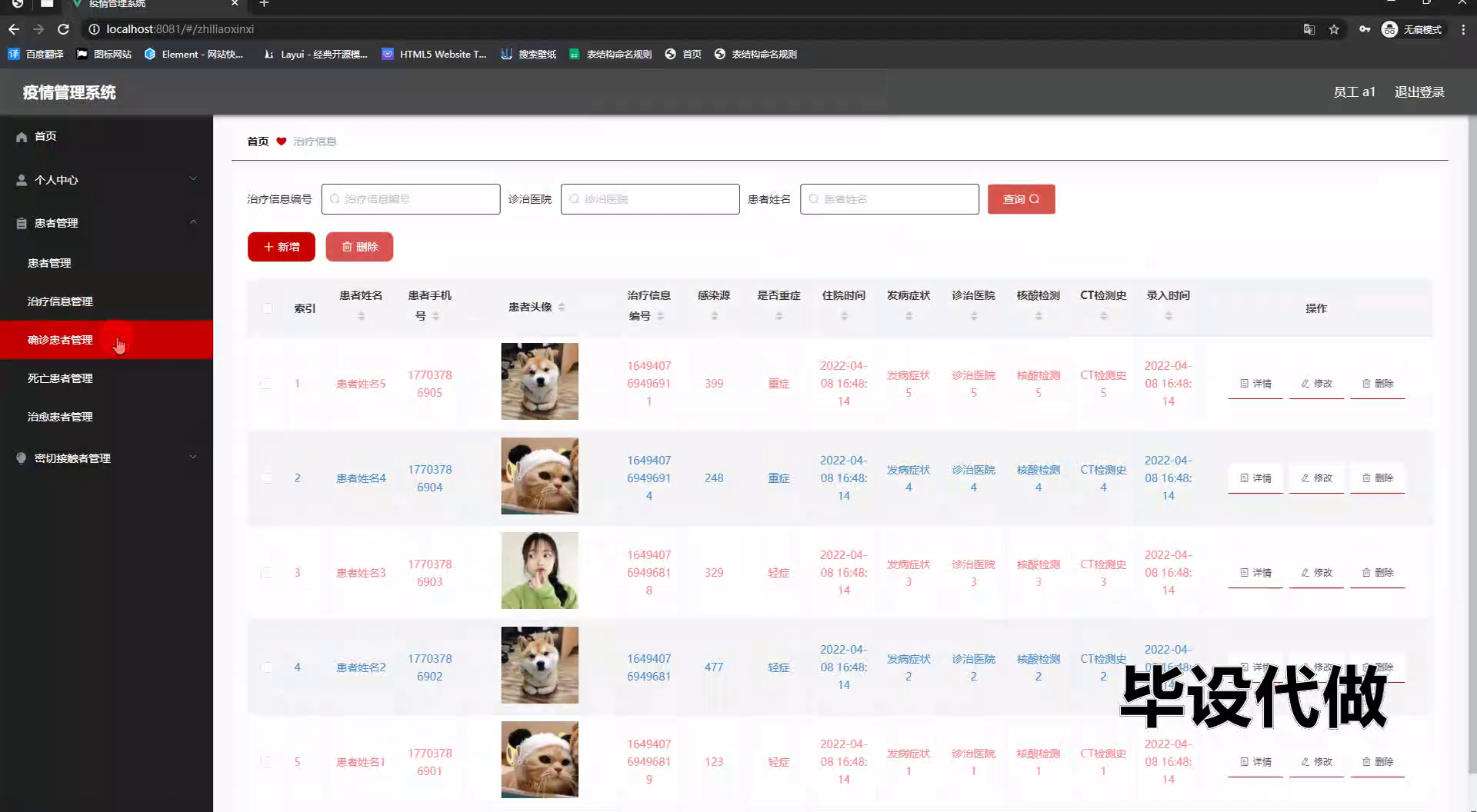Open 患者管理 submenu item
This screenshot has height=812, width=1477.
(106, 263)
